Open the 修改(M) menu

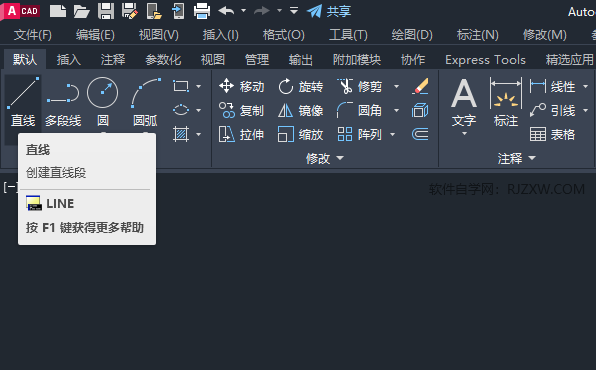(x=544, y=35)
